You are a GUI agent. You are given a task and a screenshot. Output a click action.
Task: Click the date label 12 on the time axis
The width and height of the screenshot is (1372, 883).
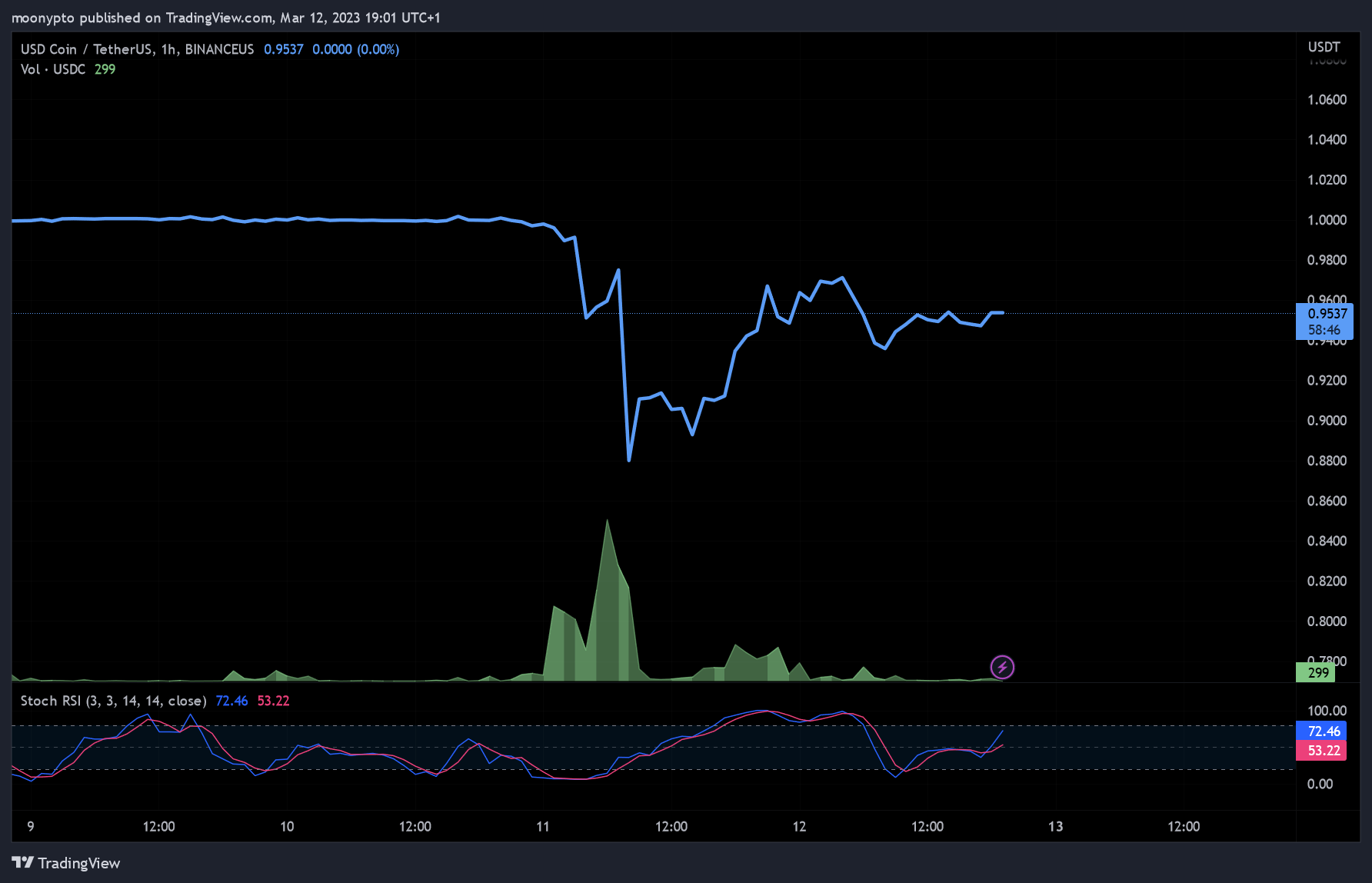799,827
